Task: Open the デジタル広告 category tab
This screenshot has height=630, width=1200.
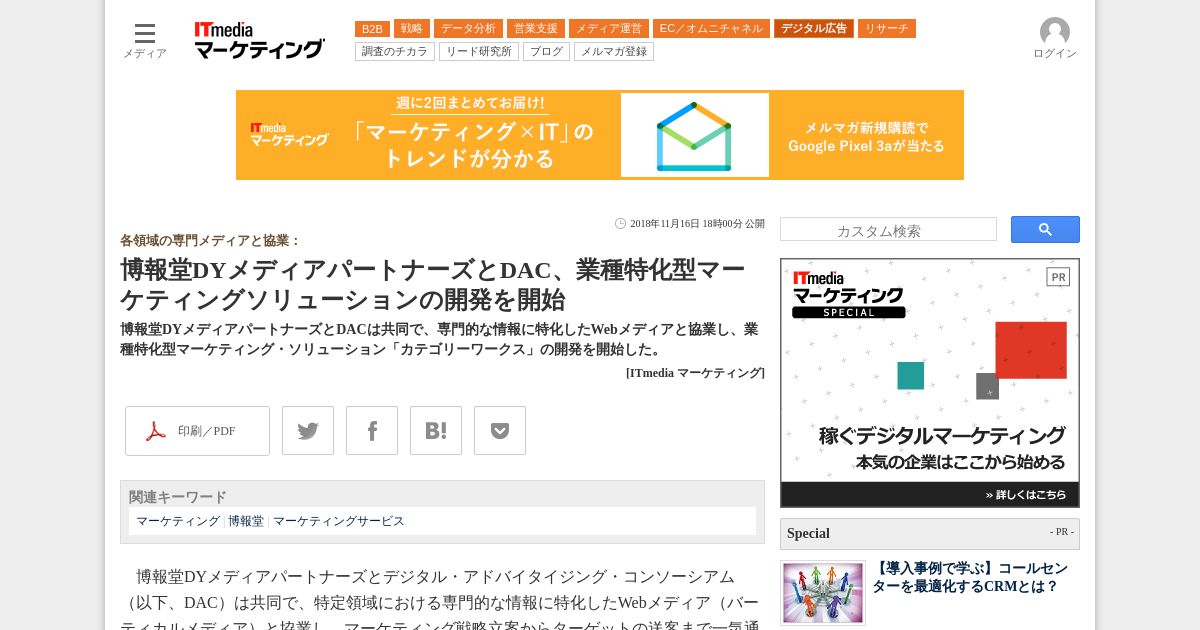Action: coord(814,29)
